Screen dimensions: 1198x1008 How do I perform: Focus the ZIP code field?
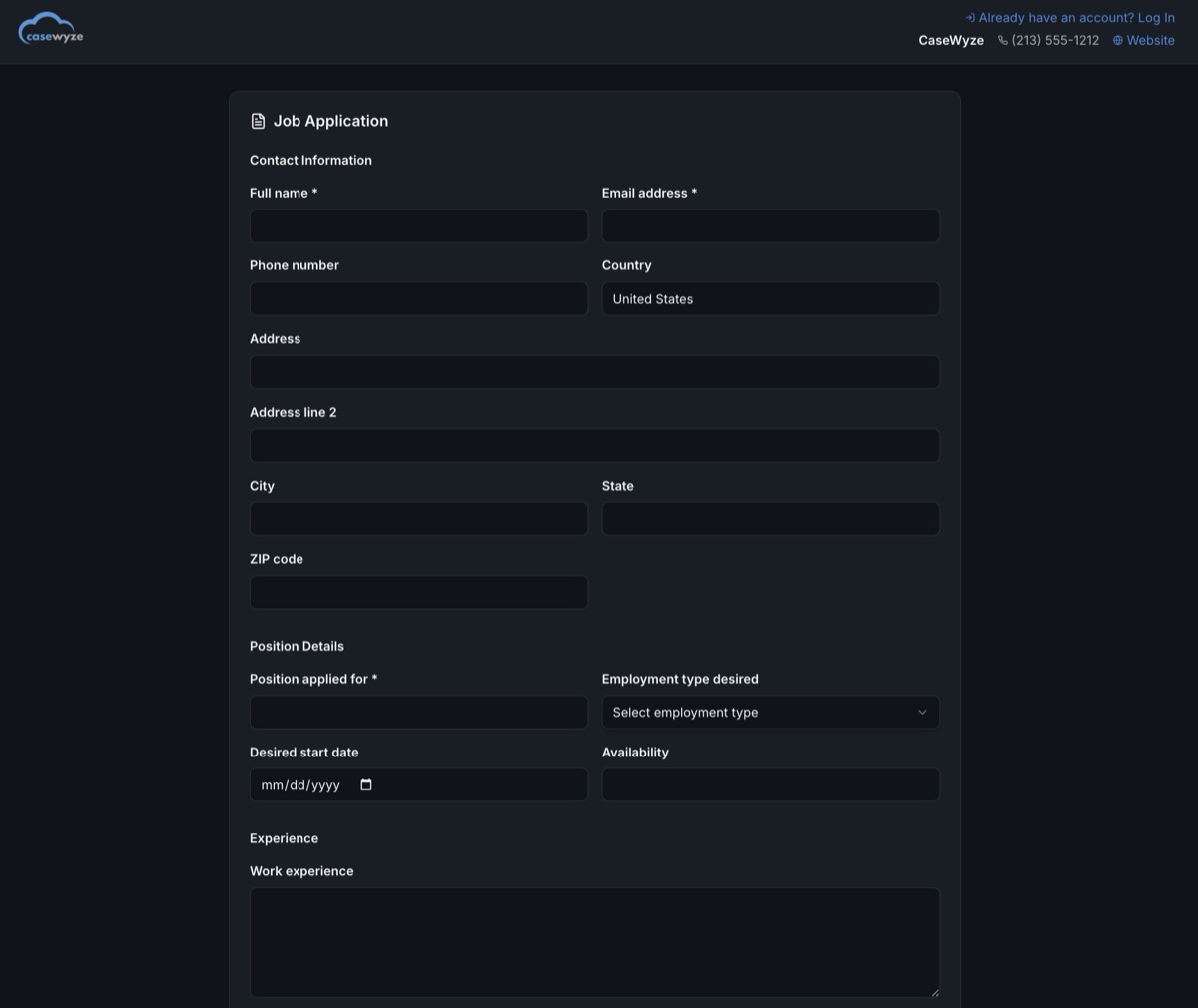[418, 593]
